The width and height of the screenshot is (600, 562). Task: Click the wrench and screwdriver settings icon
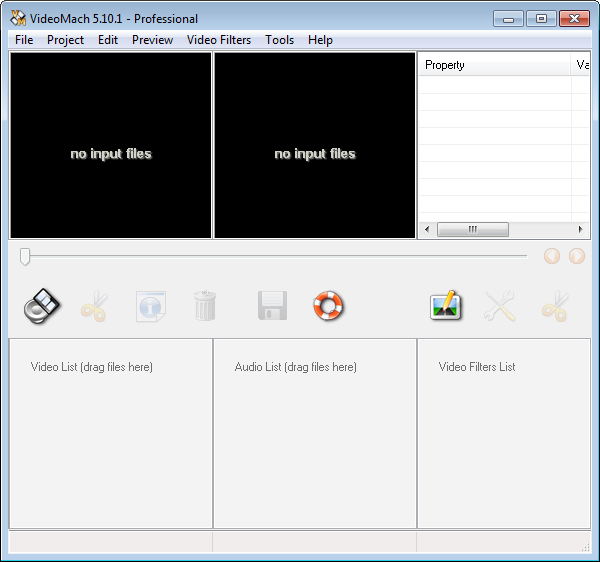pos(500,306)
